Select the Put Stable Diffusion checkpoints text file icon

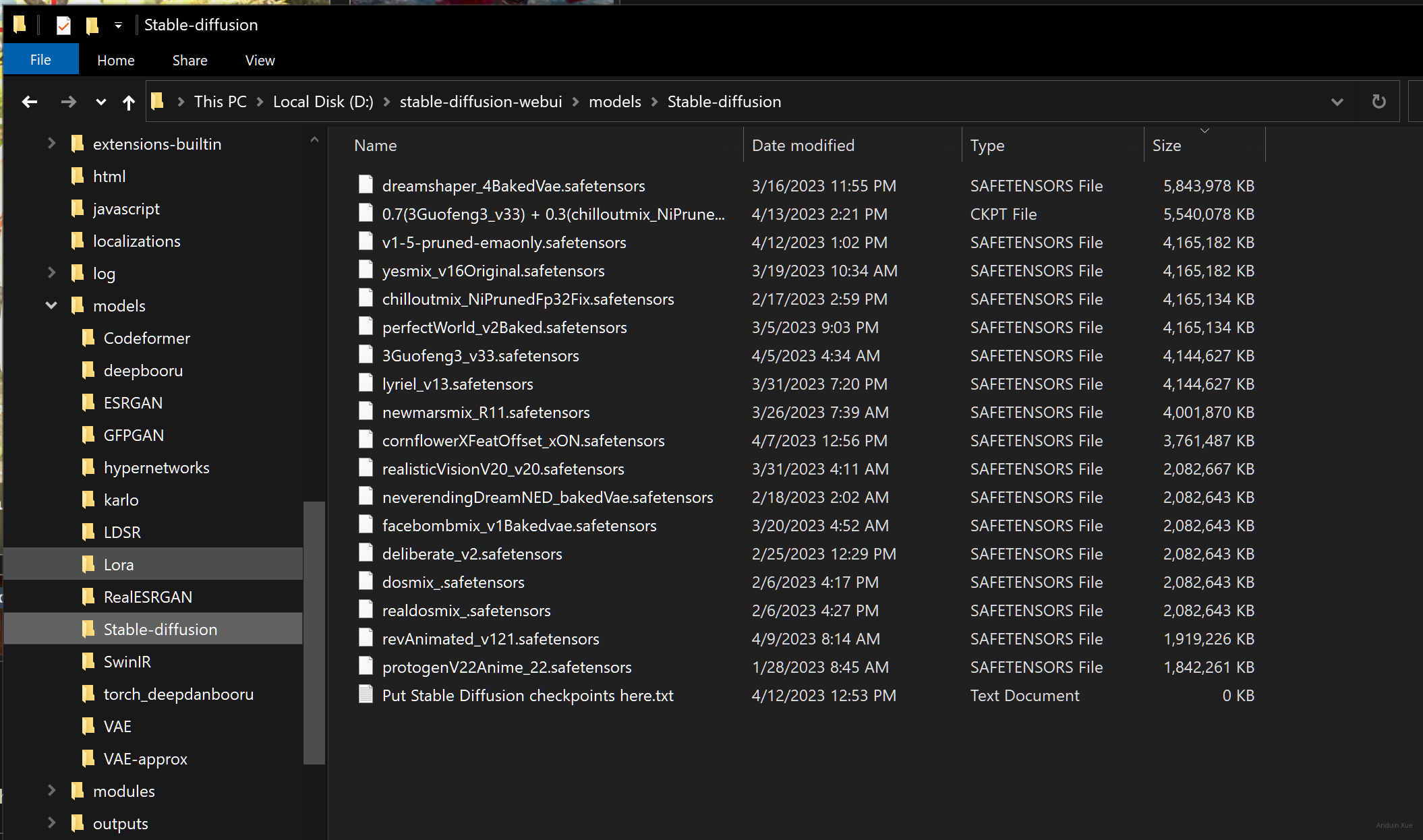point(366,694)
